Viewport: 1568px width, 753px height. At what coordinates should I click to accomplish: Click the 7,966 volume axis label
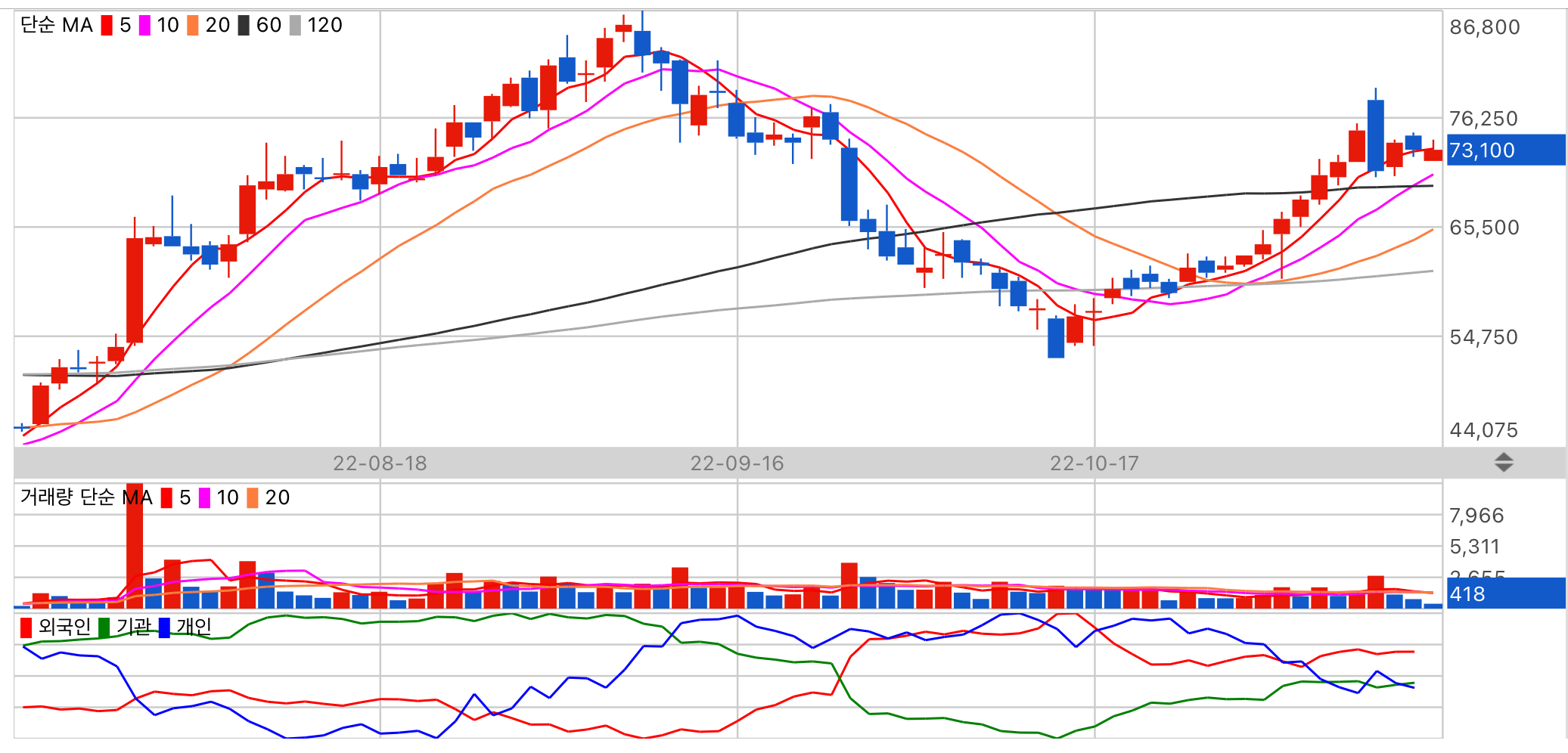point(1476,516)
